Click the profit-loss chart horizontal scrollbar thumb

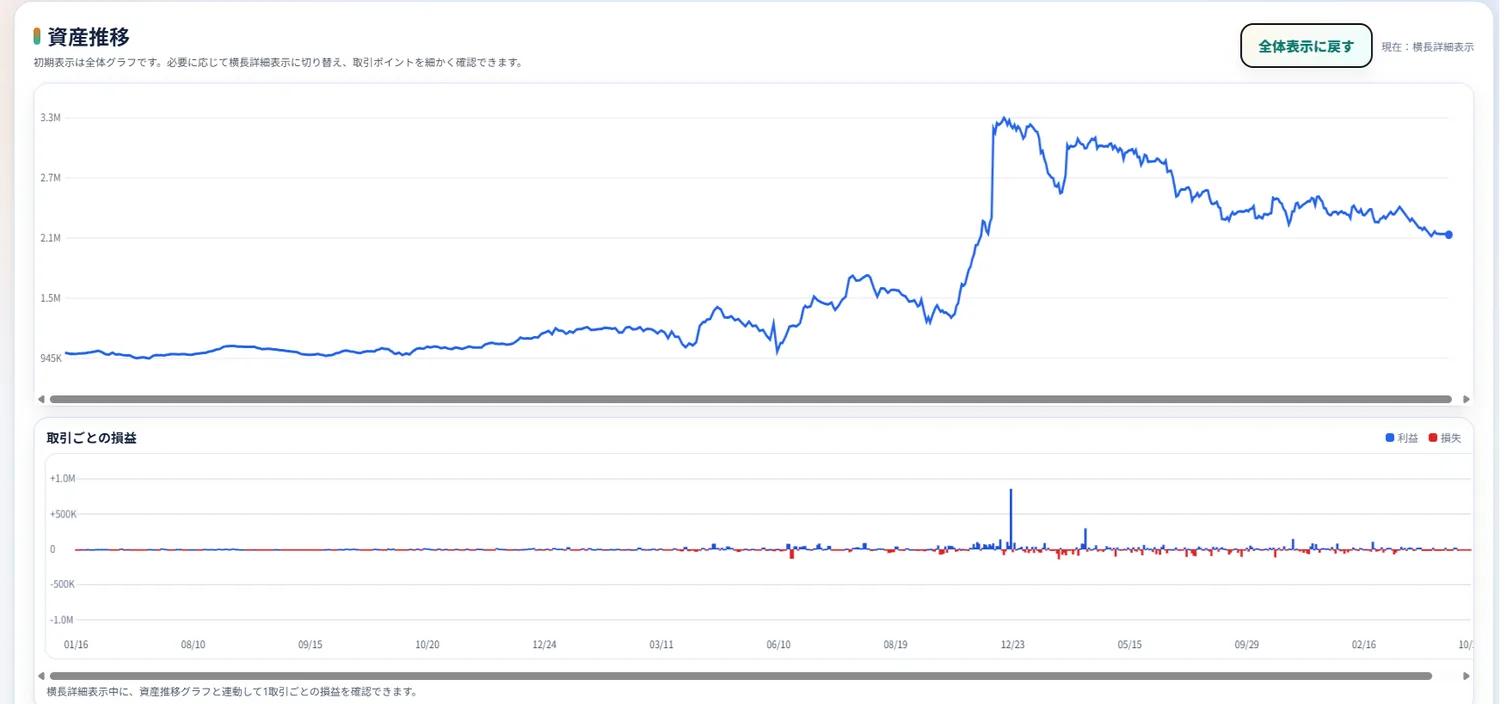[x=740, y=676]
